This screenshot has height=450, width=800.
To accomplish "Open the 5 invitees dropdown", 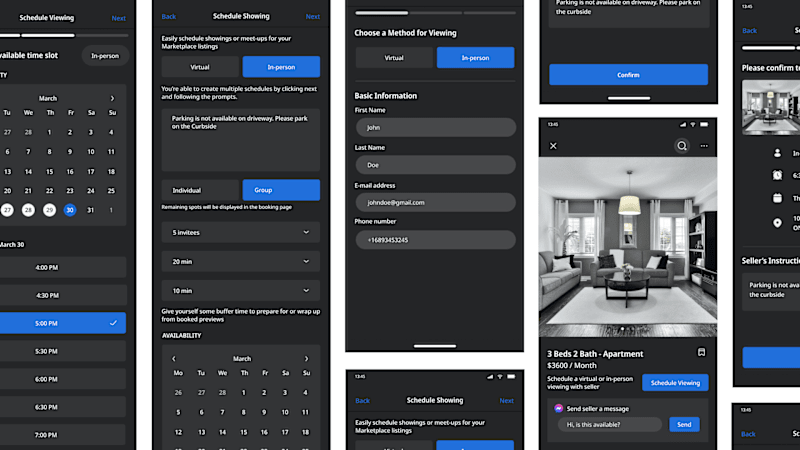I will (x=241, y=232).
